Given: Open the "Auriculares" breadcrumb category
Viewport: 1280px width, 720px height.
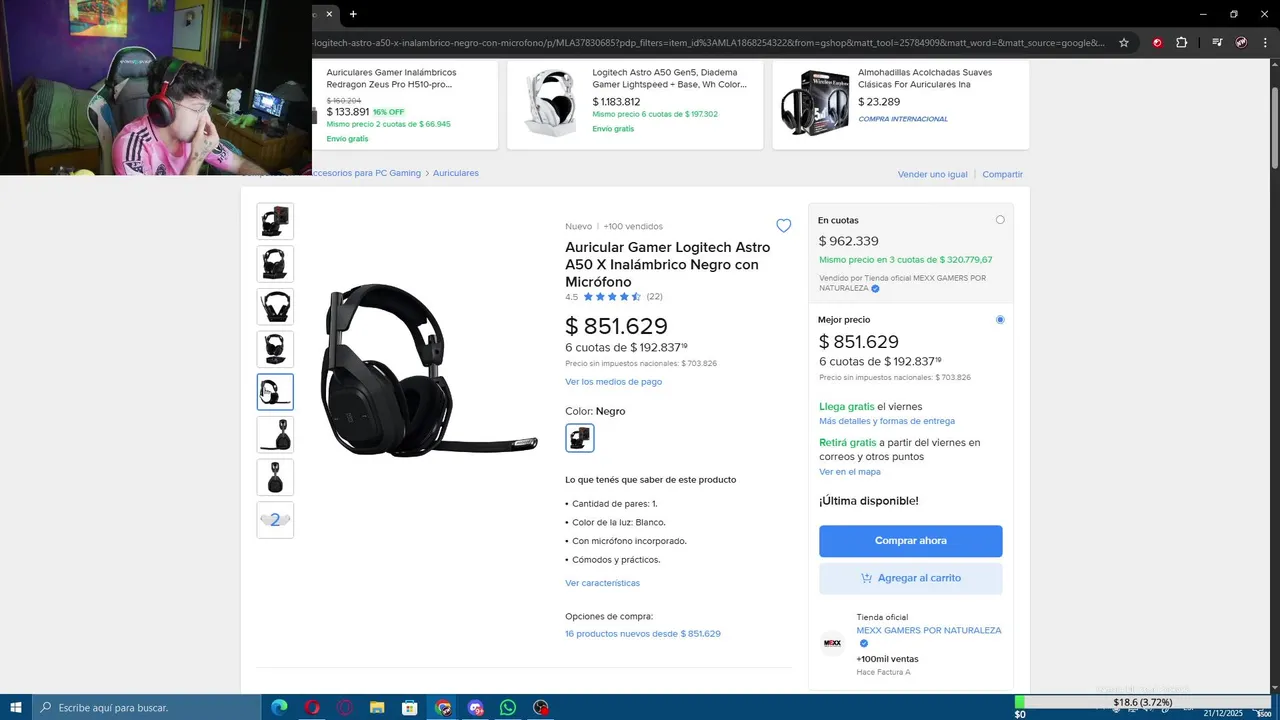Looking at the screenshot, I should (455, 173).
